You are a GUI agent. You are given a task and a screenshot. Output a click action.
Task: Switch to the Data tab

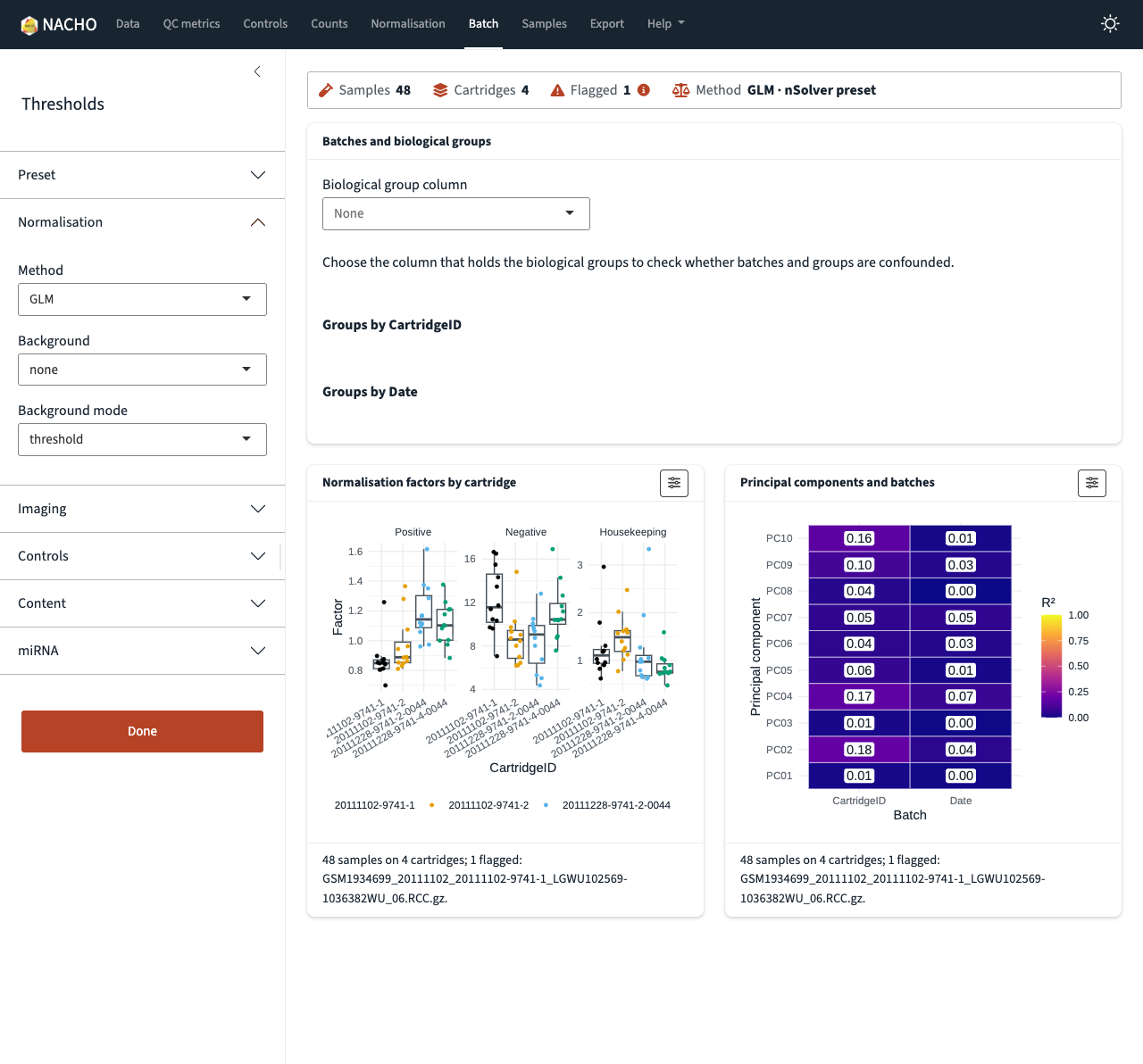click(128, 24)
